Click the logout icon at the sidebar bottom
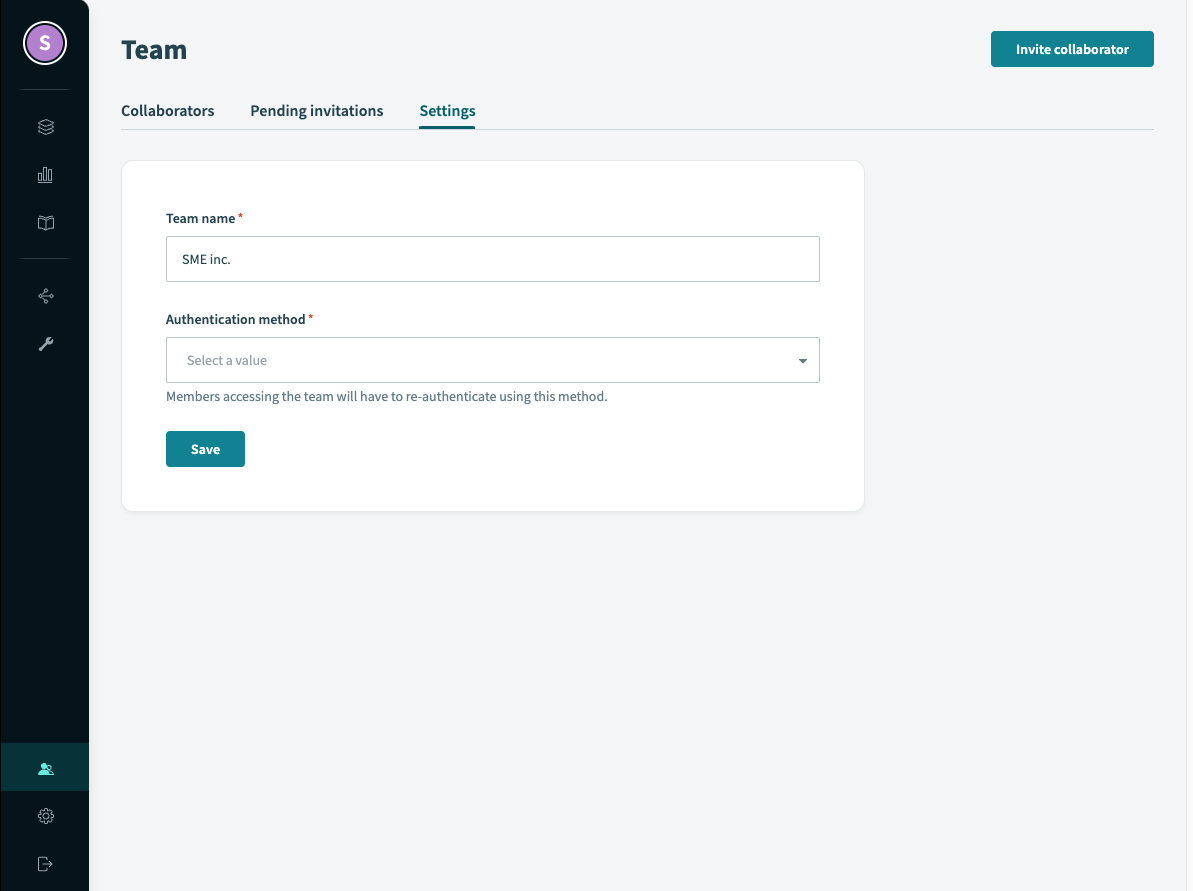Screen dimensions: 1193x891 click(44, 864)
